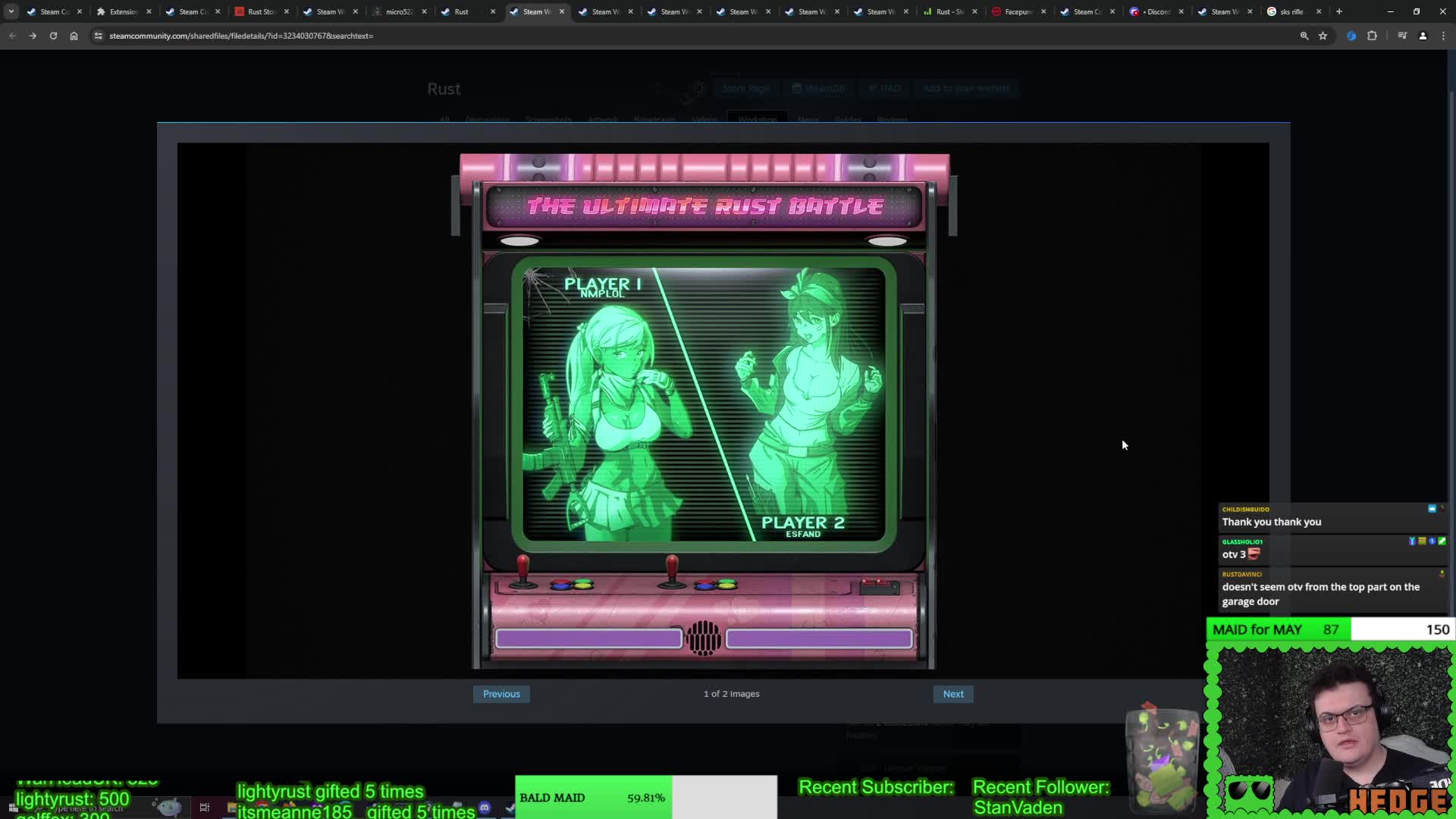Screen dimensions: 1456x819
Task: View site information for steamcommunity.com
Action: (x=98, y=36)
